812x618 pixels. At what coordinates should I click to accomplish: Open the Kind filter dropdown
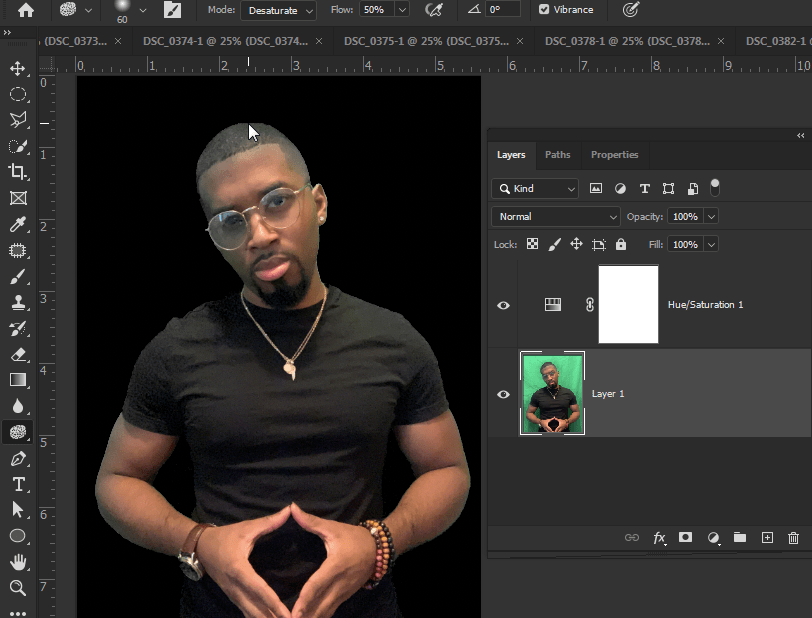(x=534, y=188)
